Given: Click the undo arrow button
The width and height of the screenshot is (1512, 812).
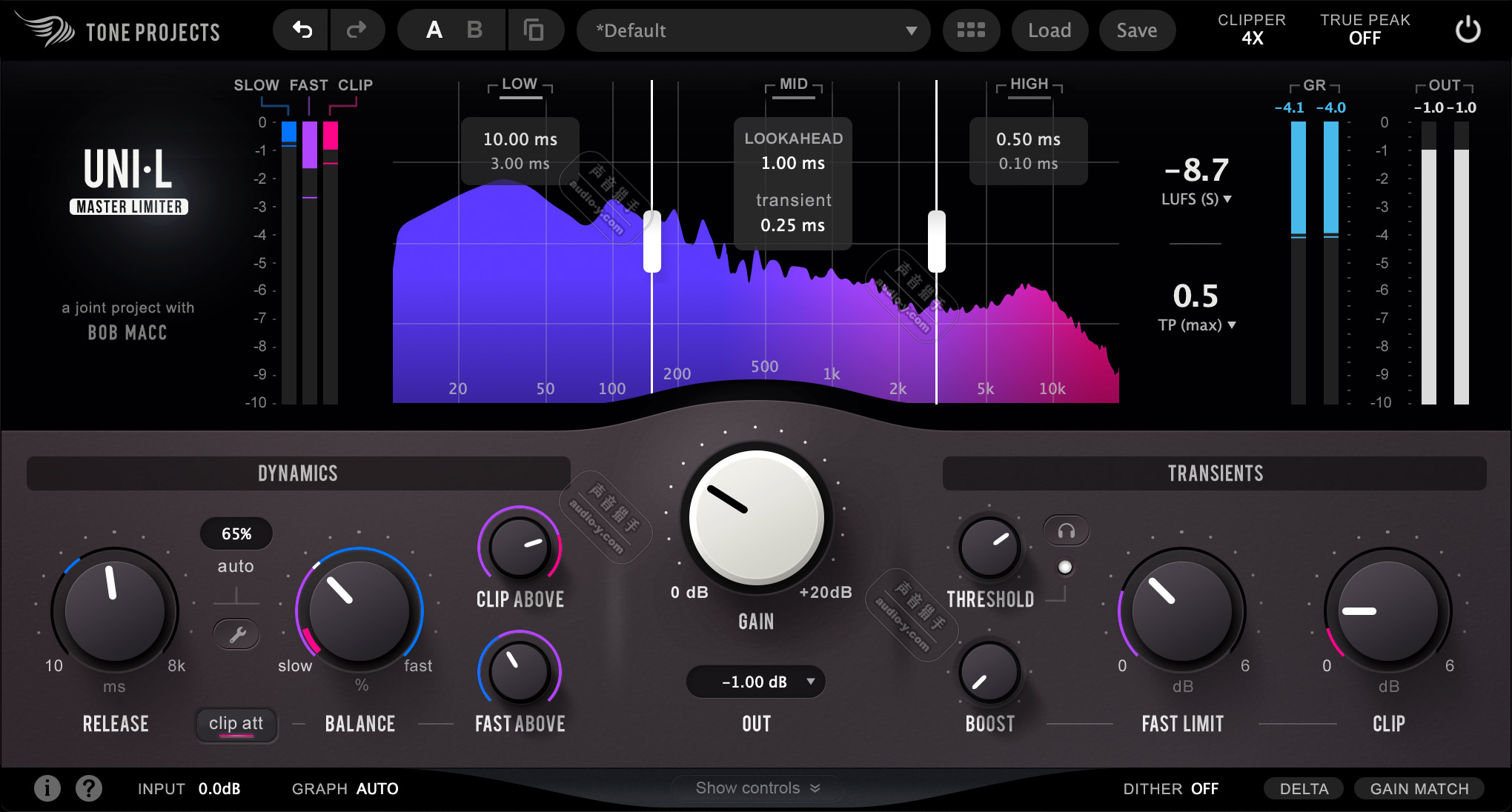Looking at the screenshot, I should click(x=302, y=30).
